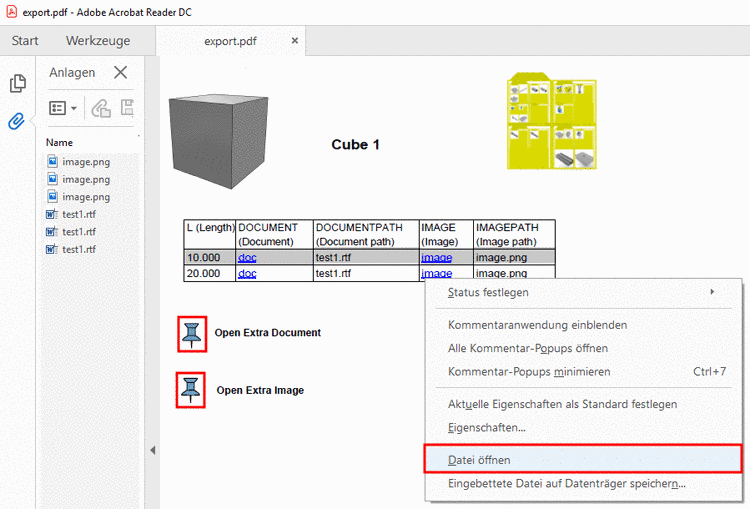Click the save attachment icon
The width and height of the screenshot is (750, 509).
(127, 108)
